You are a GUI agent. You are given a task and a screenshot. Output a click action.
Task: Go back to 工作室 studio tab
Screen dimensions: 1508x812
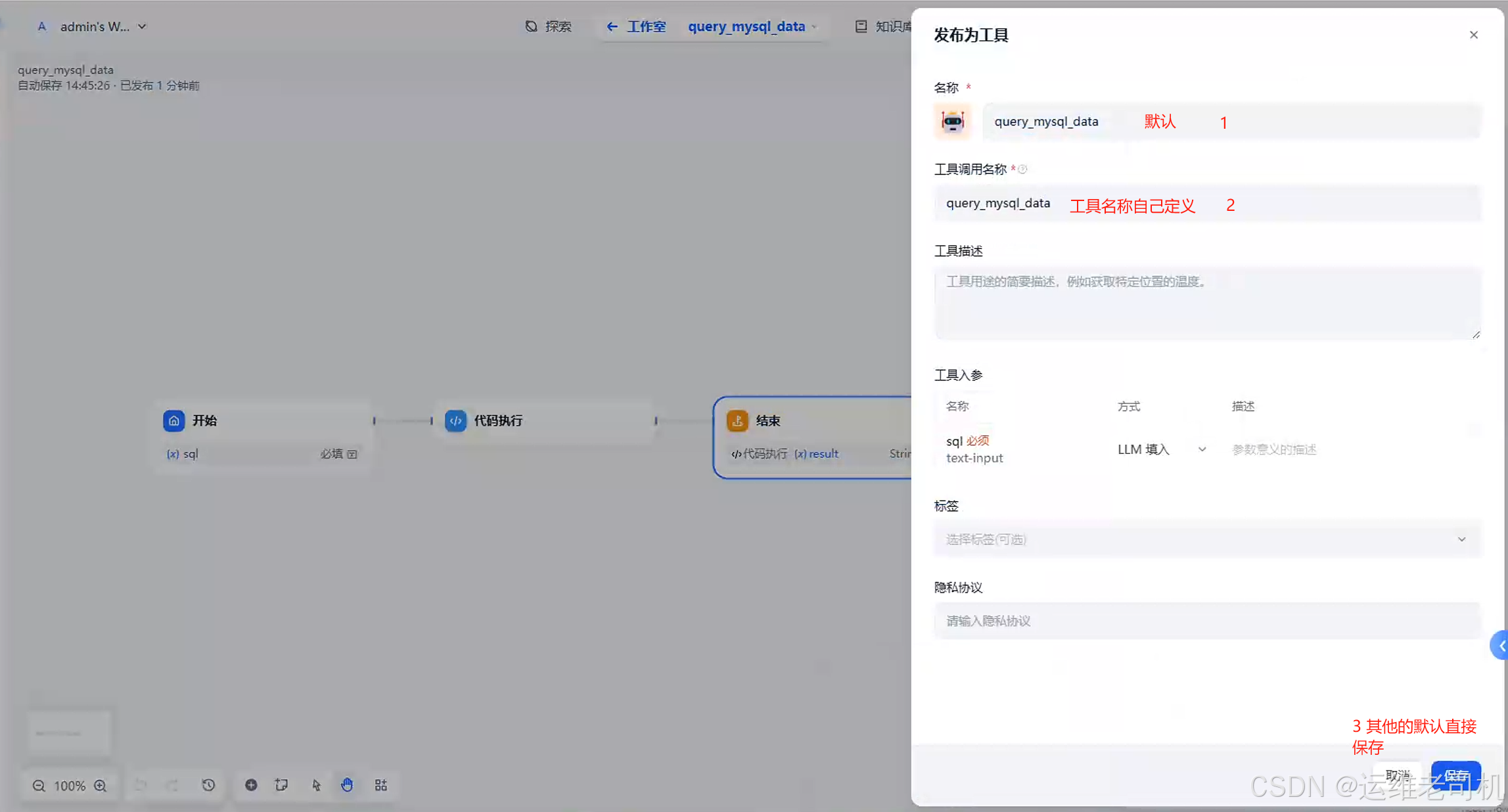tap(636, 26)
